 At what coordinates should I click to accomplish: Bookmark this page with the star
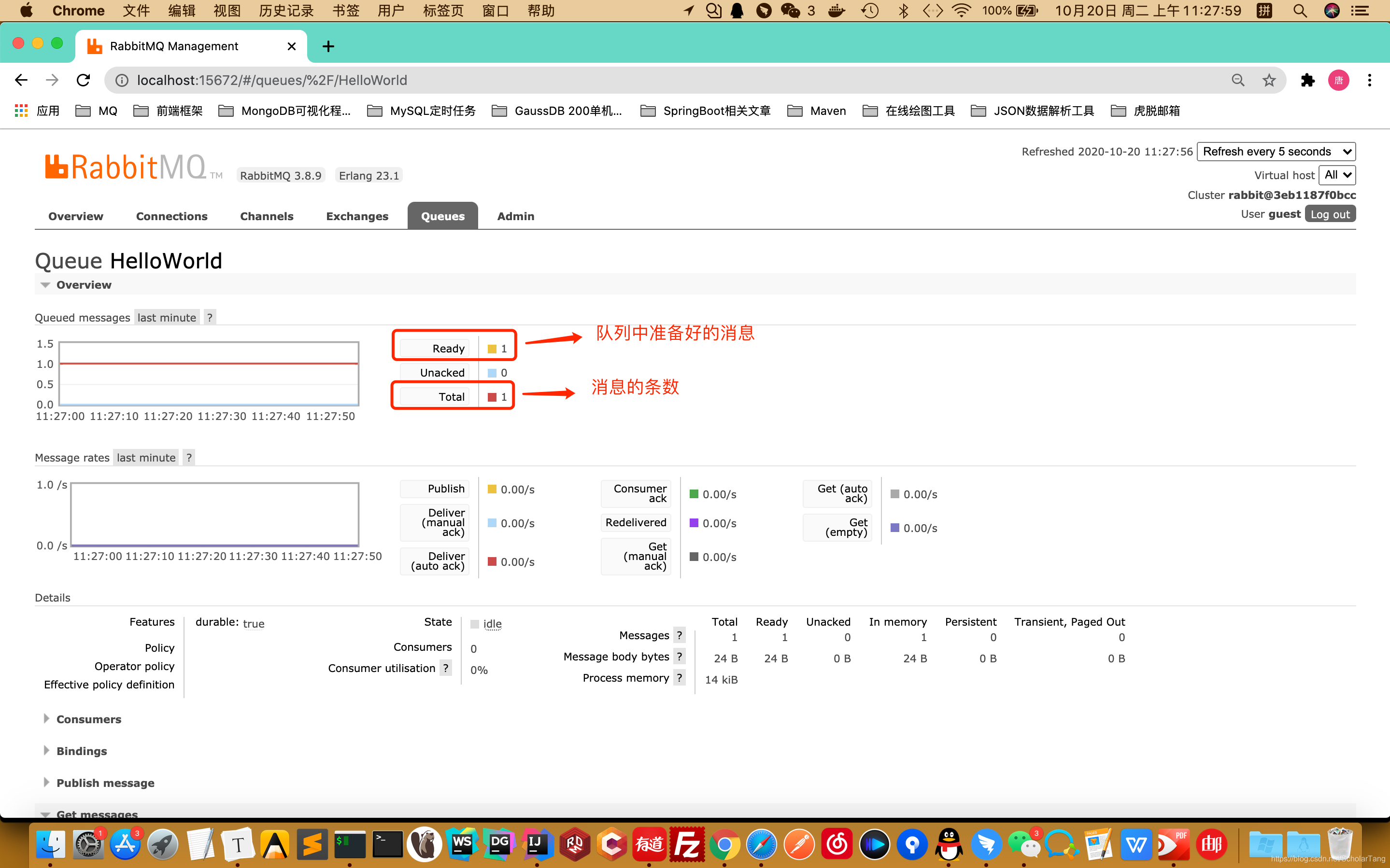1269,80
